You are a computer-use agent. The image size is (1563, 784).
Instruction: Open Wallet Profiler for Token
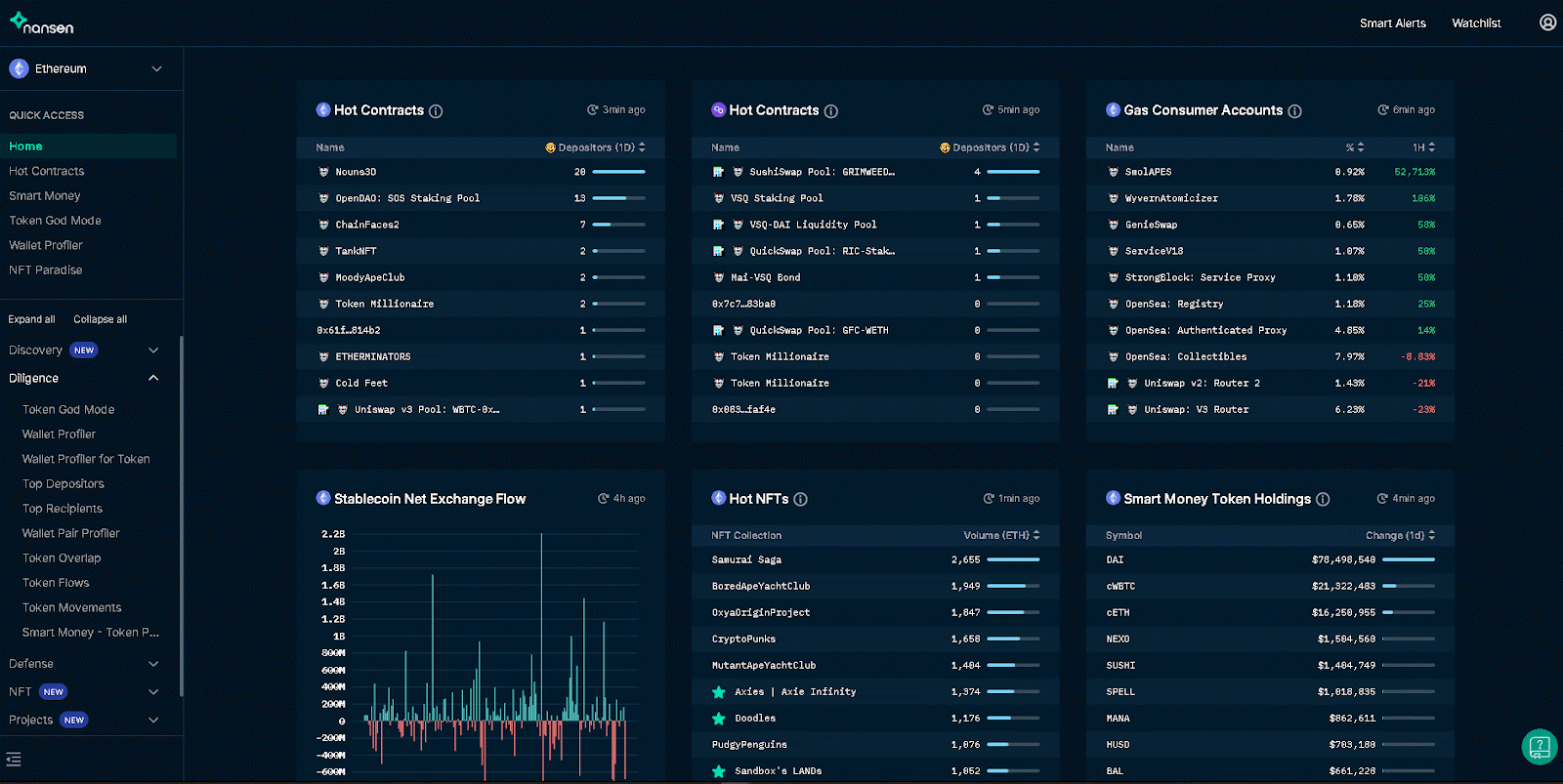point(86,459)
